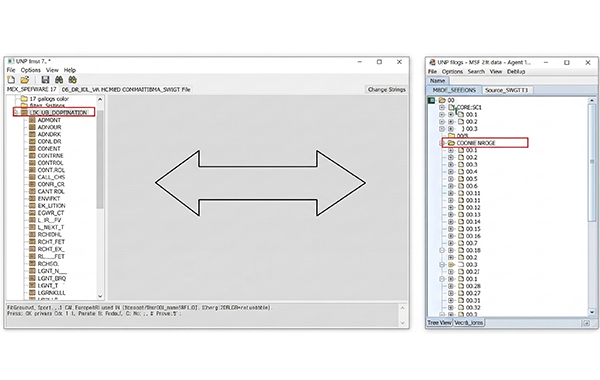Click the green root node icon in the right tree
600x380 pixels.
431,100
